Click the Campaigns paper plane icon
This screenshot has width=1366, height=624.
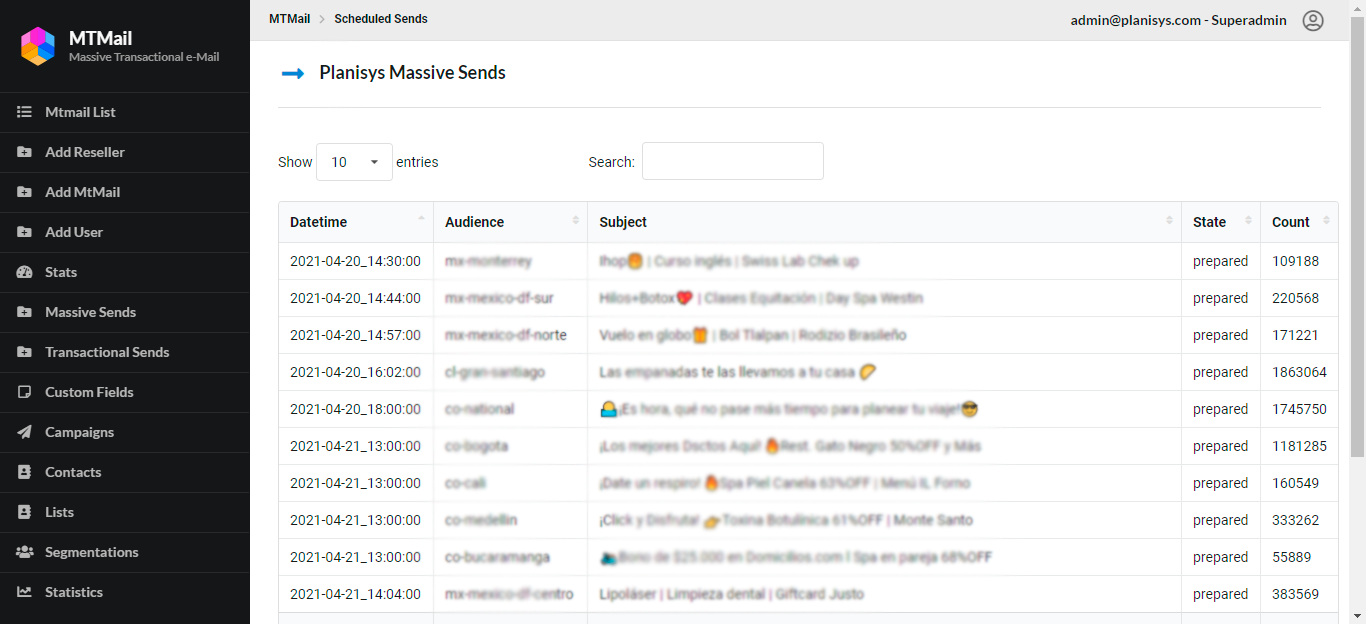point(25,432)
